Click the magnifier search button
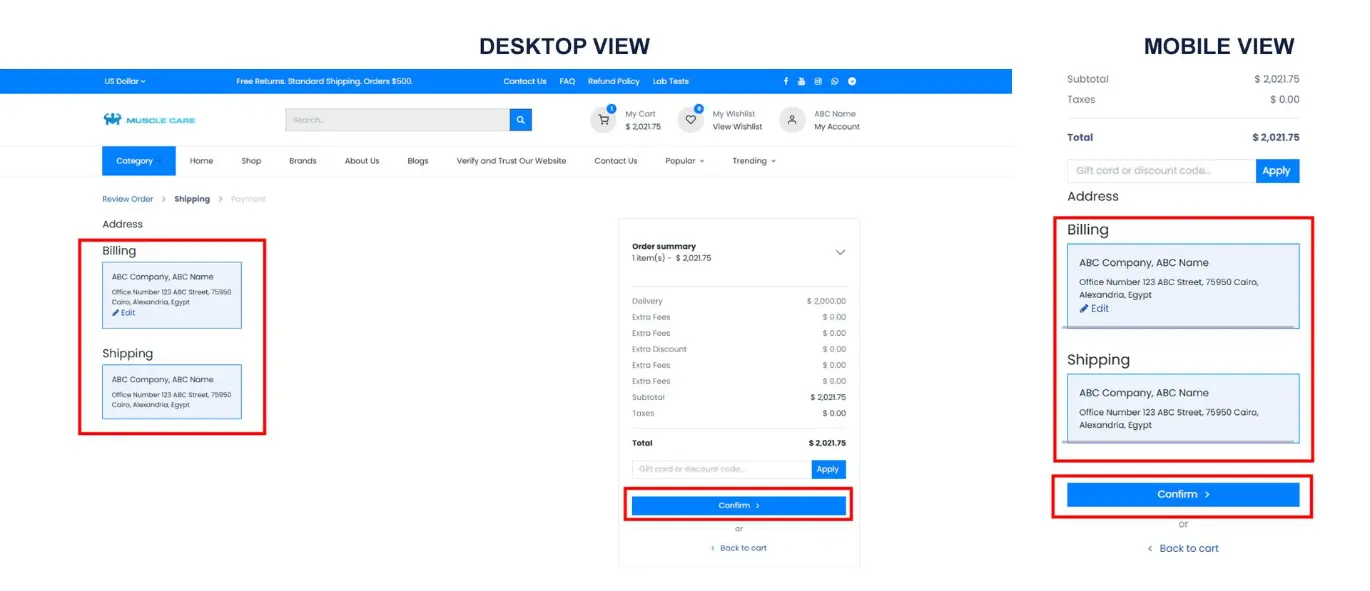The width and height of the screenshot is (1370, 591). pos(520,120)
